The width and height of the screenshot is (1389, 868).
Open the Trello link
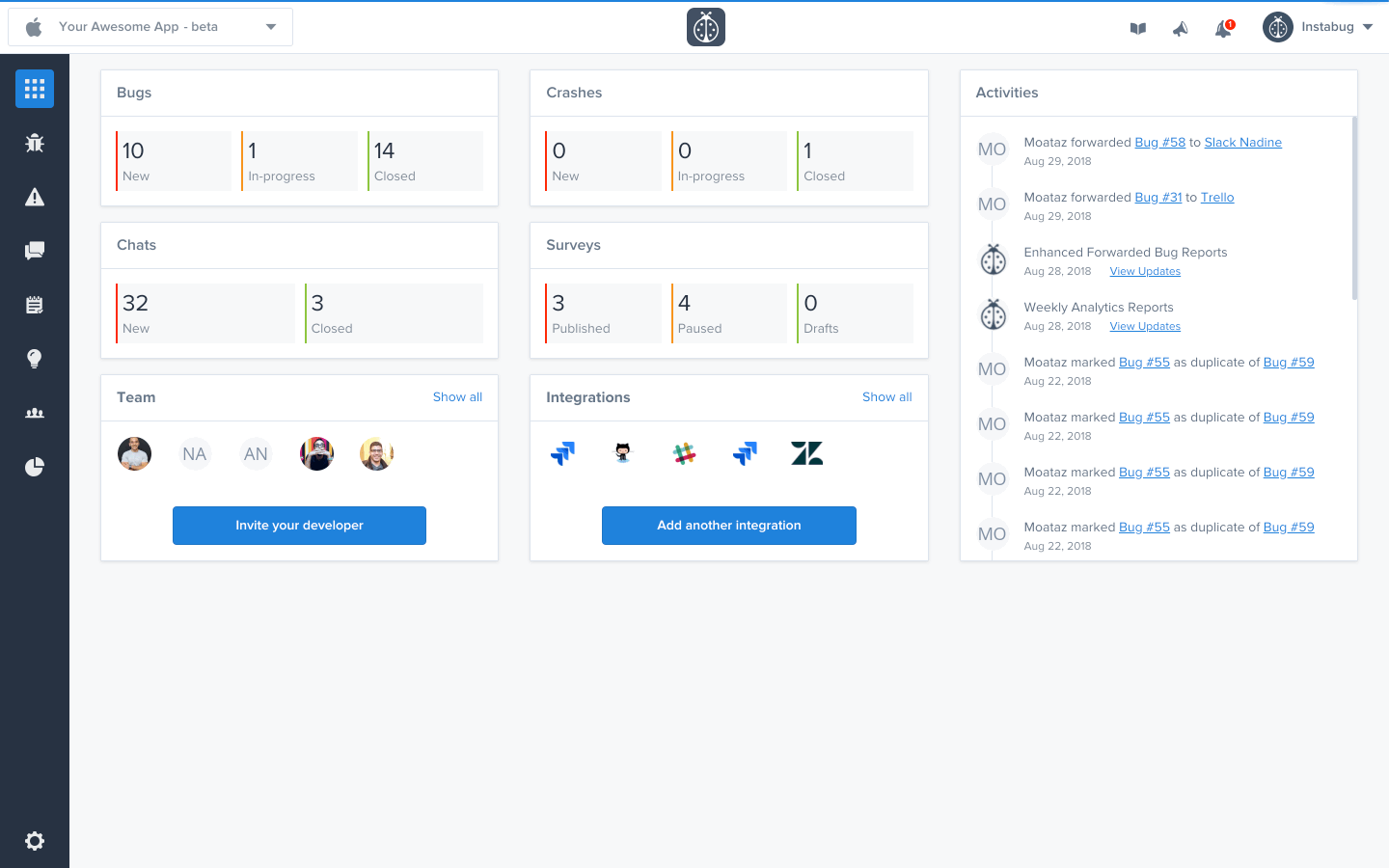click(1217, 198)
